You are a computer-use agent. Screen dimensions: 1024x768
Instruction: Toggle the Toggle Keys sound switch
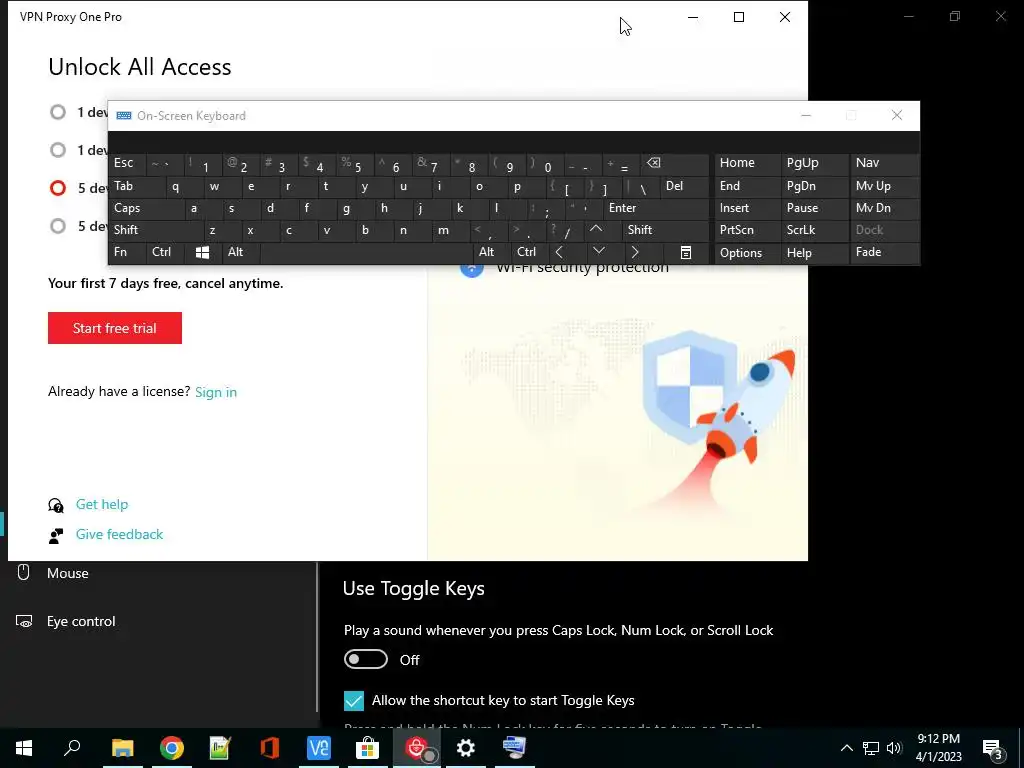tap(366, 660)
